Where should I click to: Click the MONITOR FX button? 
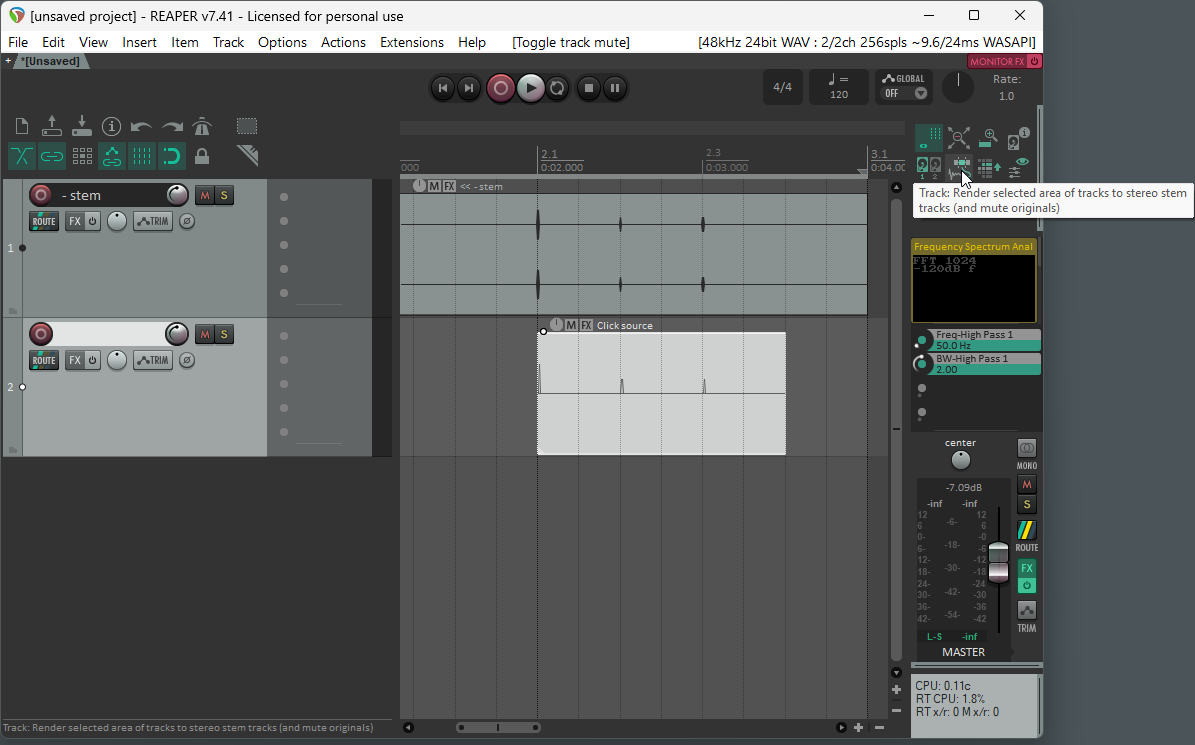coord(997,61)
